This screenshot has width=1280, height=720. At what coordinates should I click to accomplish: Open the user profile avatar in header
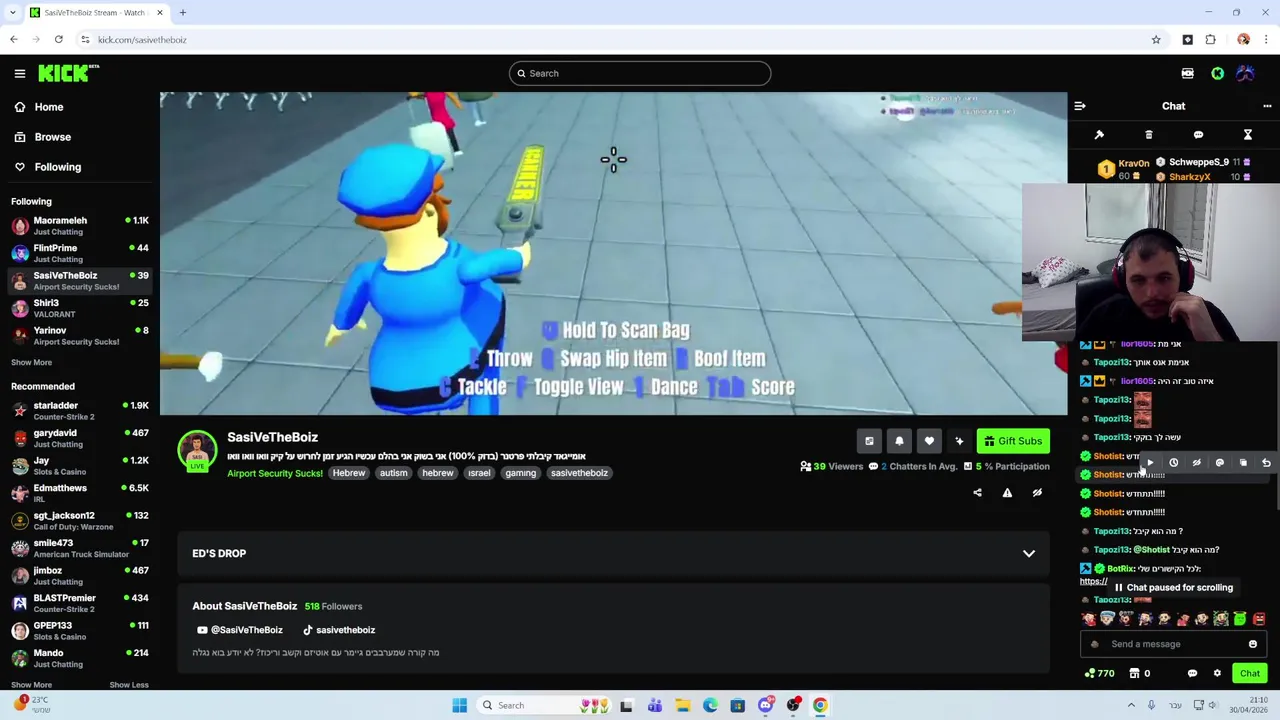tap(1246, 73)
